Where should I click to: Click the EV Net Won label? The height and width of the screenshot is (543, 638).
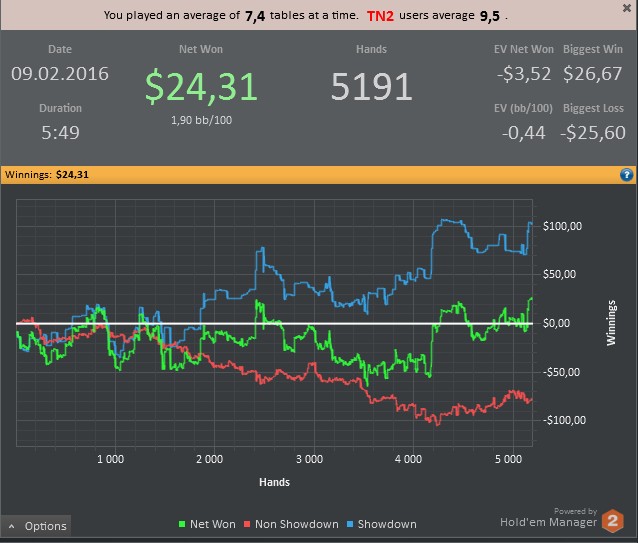point(524,49)
